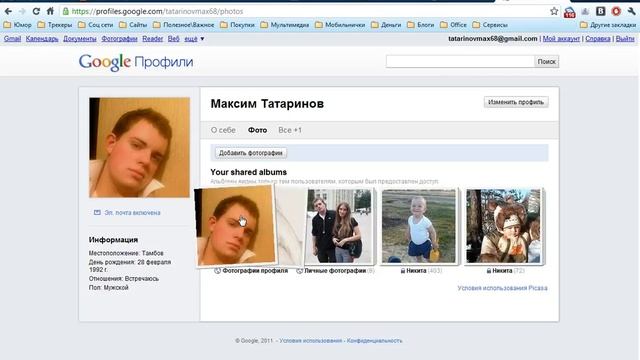Click the B extension icon in toolbar
Image resolution: width=640 pixels, height=360 pixels.
[x=600, y=11]
